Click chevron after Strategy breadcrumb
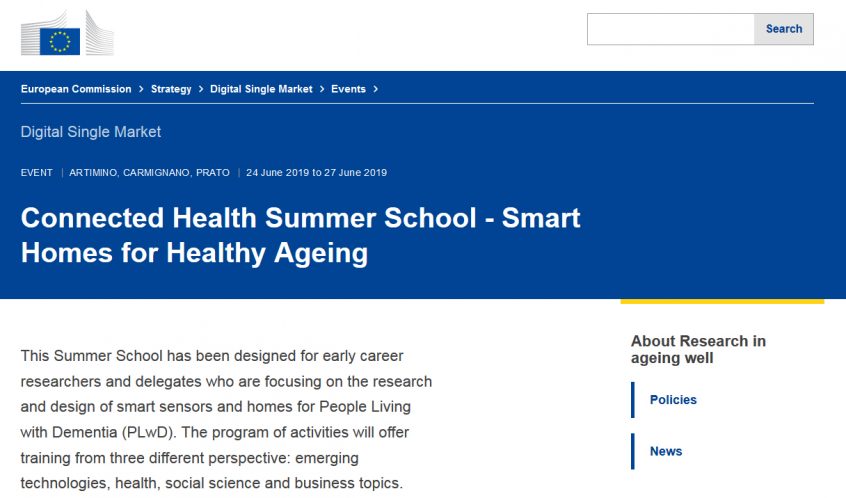 [201, 89]
